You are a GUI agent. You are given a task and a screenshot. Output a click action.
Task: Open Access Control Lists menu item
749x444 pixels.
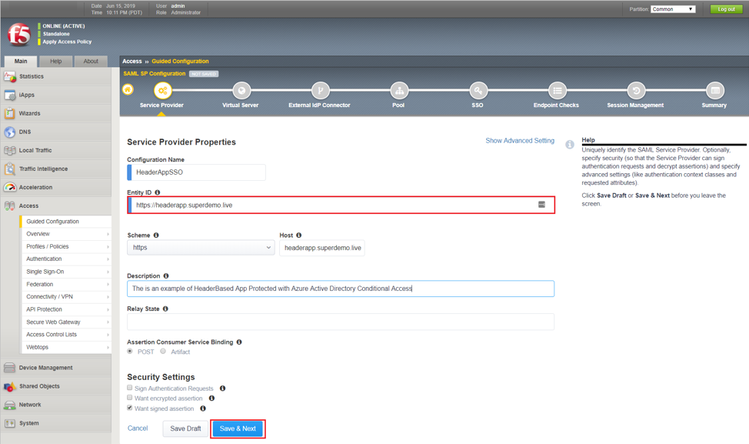click(65, 335)
